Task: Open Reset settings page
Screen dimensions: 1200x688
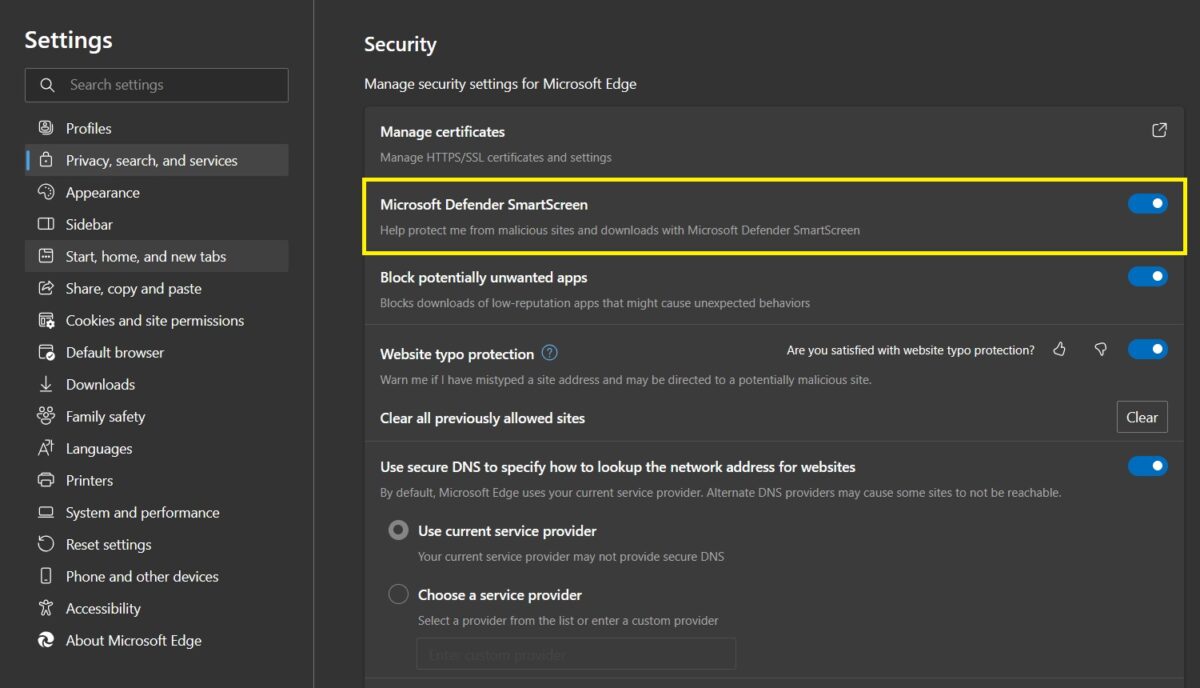Action: (x=157, y=544)
